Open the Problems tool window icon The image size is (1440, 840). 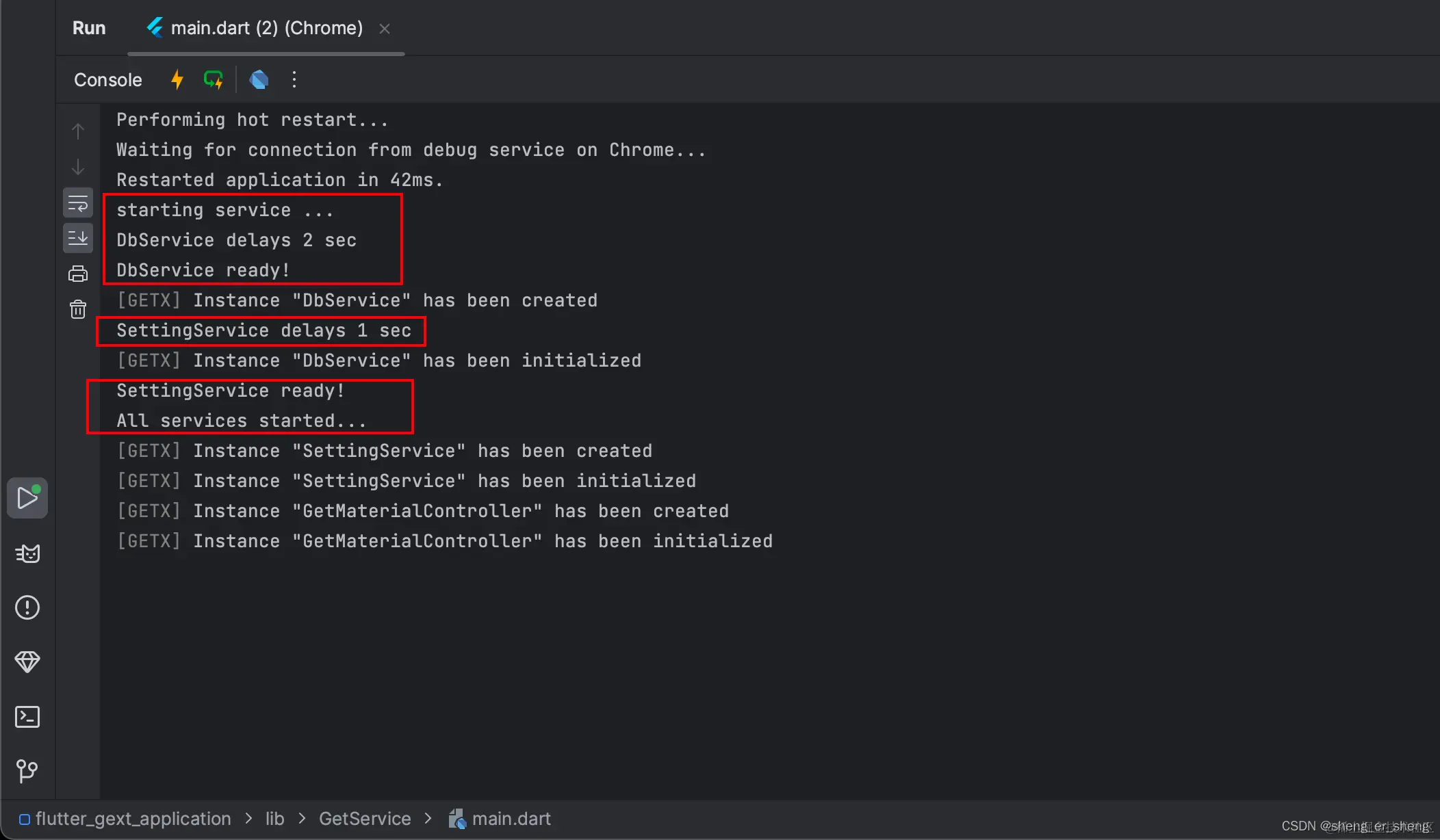pos(27,607)
